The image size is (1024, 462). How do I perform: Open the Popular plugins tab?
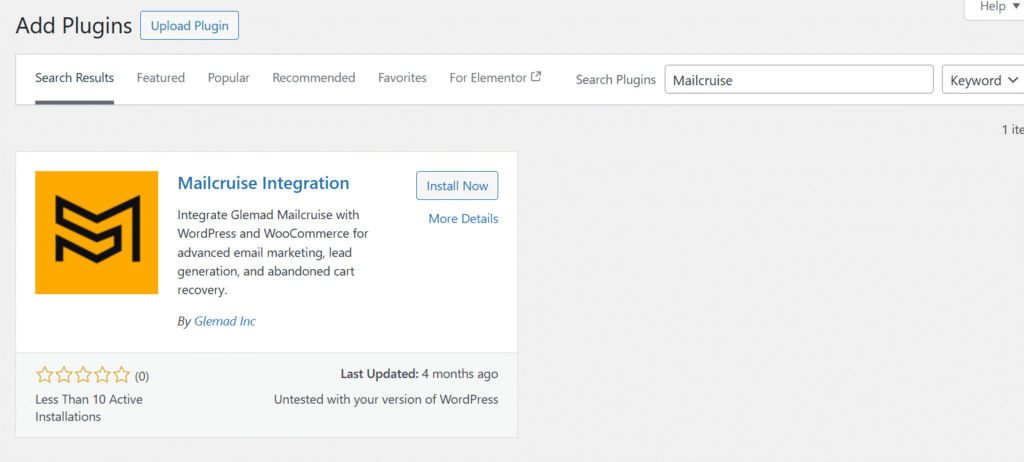click(229, 78)
